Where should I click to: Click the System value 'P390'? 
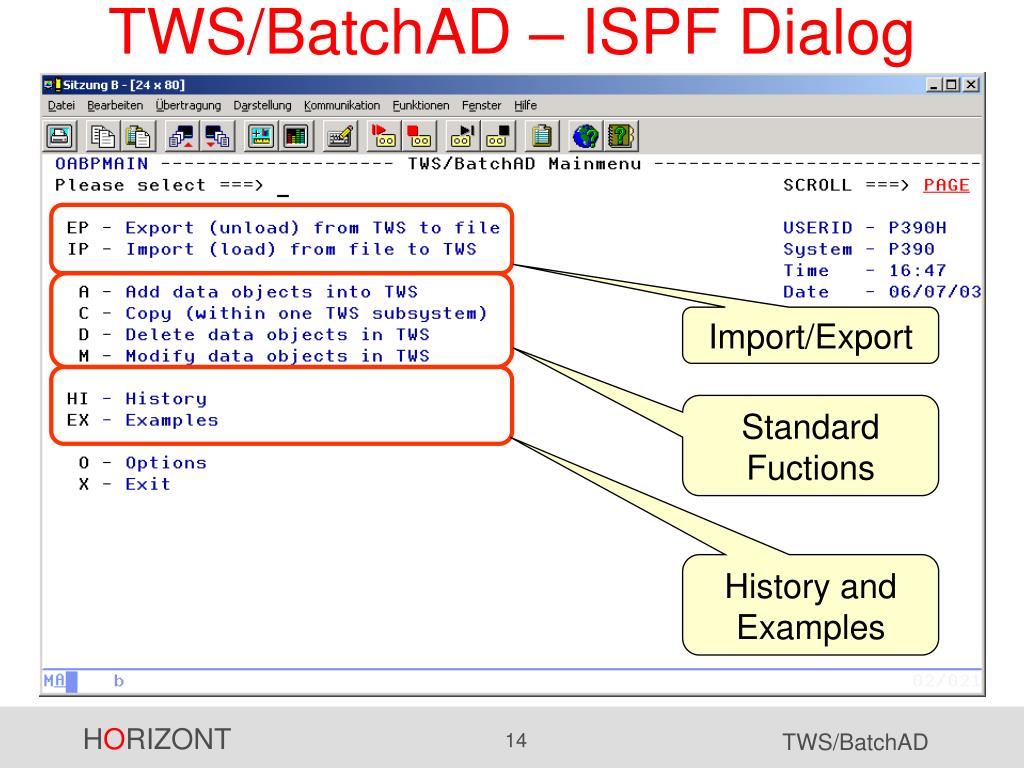911,249
